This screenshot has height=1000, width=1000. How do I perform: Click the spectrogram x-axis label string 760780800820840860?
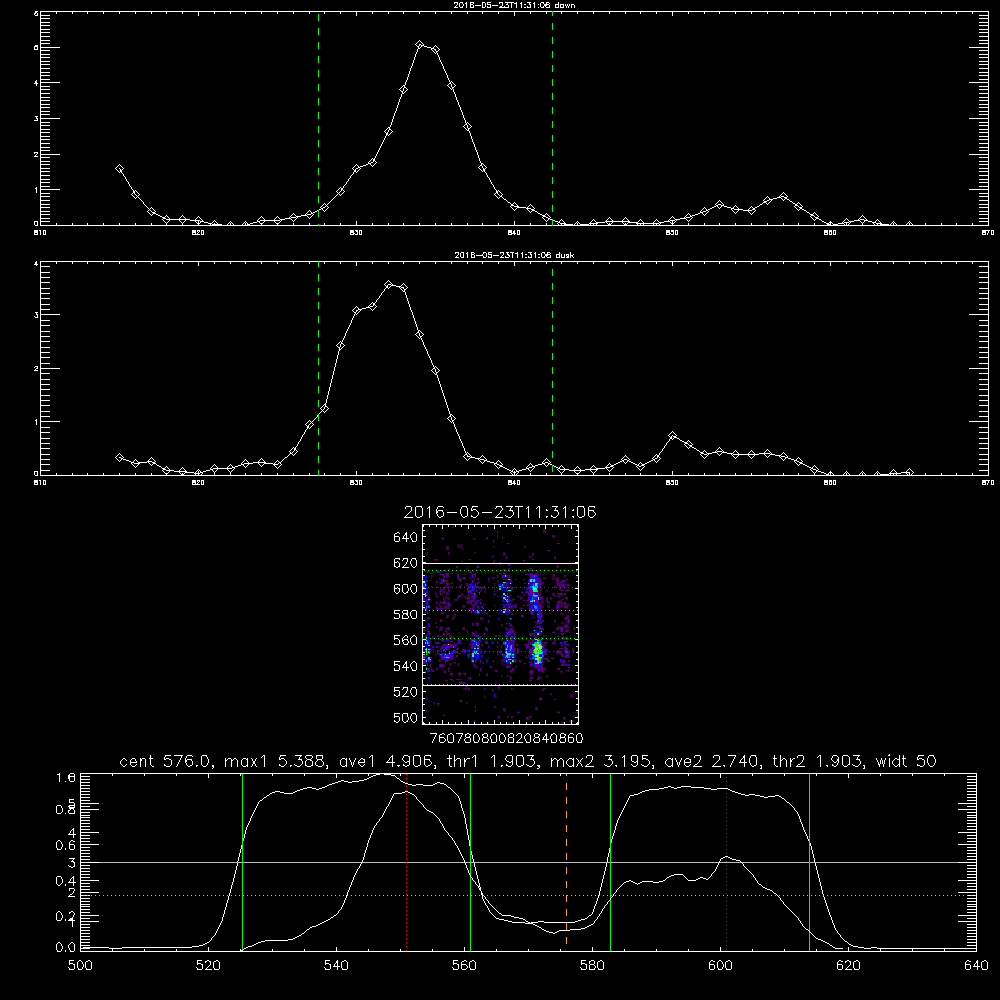pos(506,738)
